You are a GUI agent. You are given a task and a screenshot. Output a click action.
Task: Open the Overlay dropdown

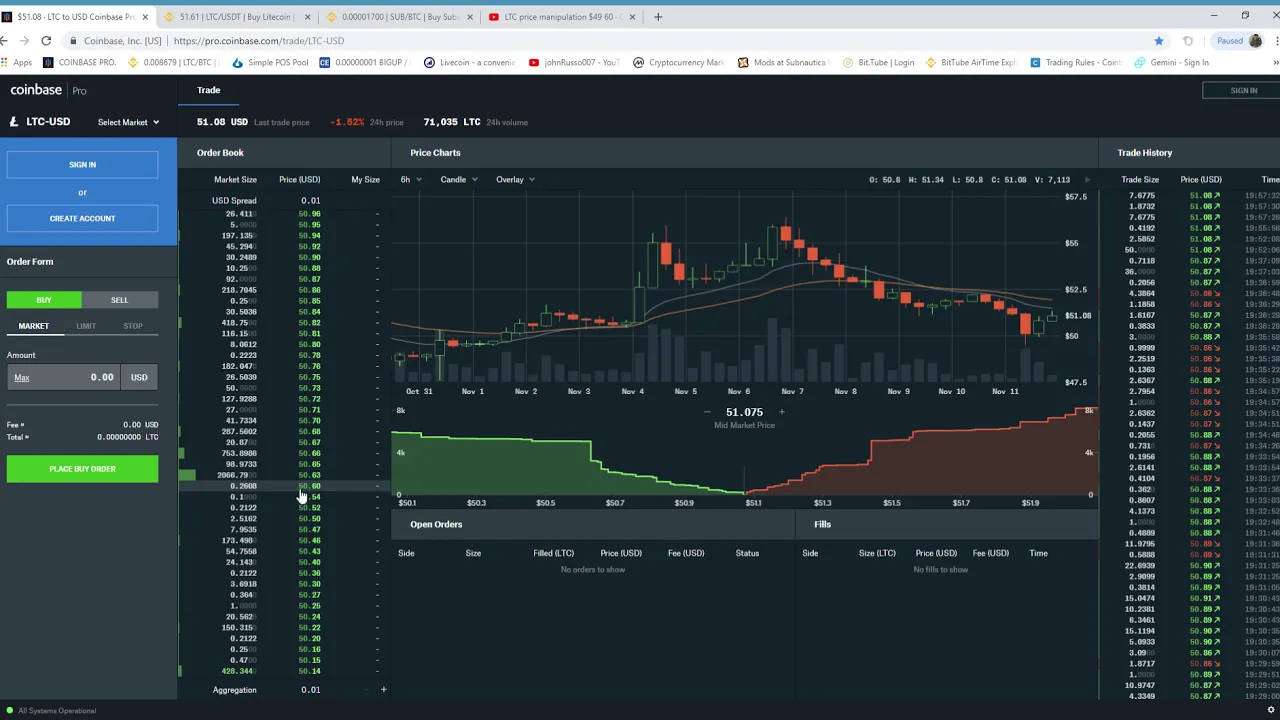coord(514,180)
